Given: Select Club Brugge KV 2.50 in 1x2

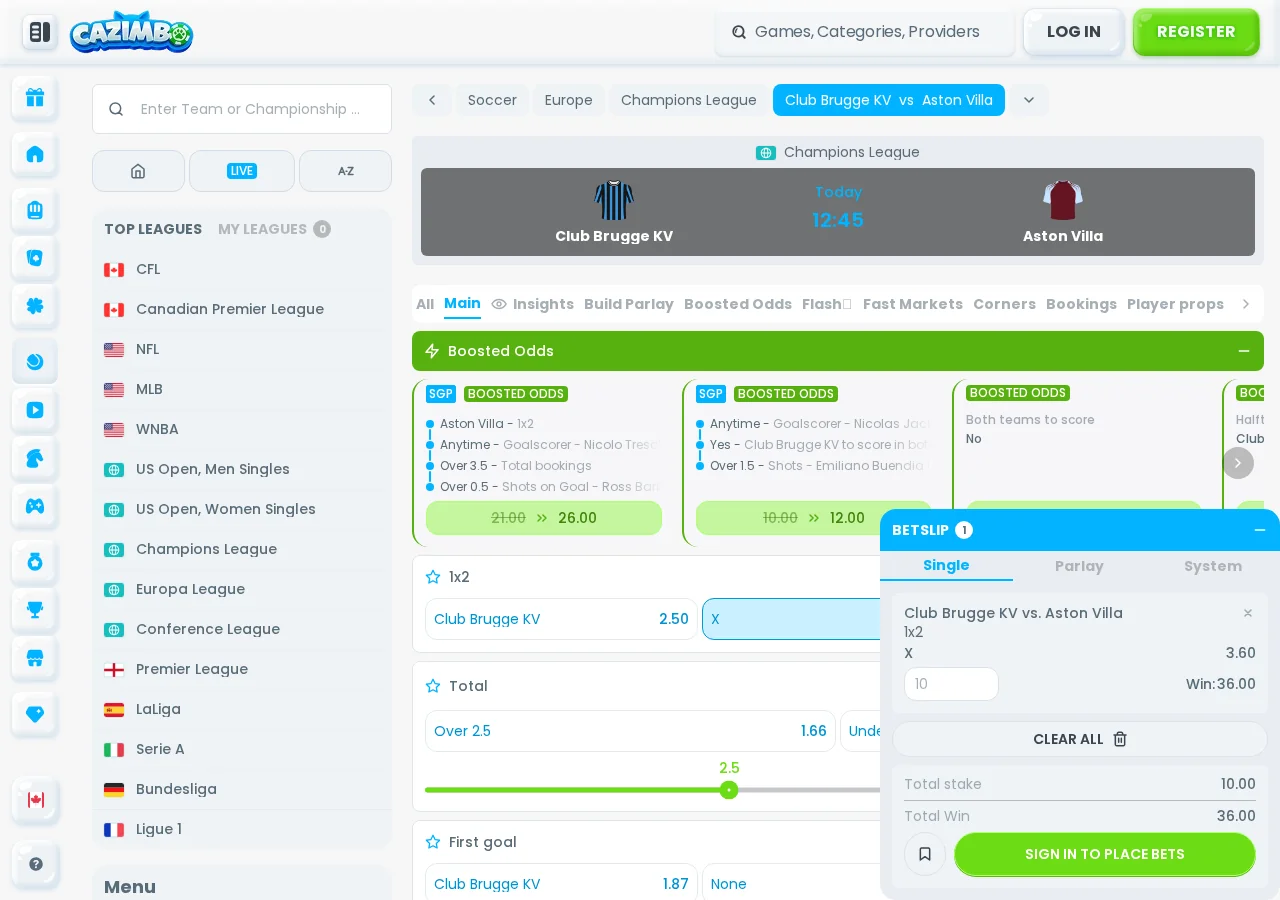Looking at the screenshot, I should tap(561, 619).
